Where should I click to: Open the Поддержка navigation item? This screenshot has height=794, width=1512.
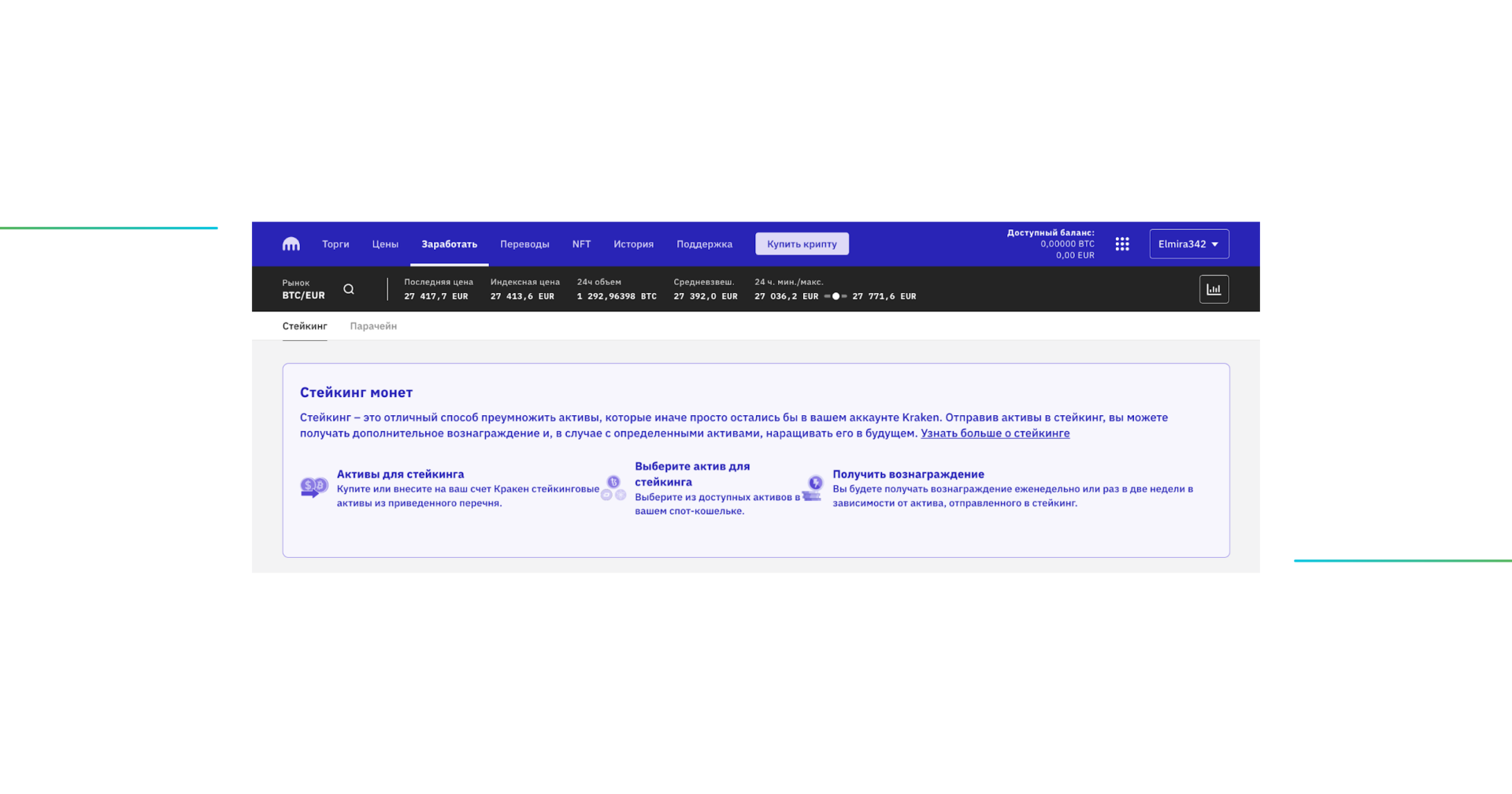tap(704, 244)
